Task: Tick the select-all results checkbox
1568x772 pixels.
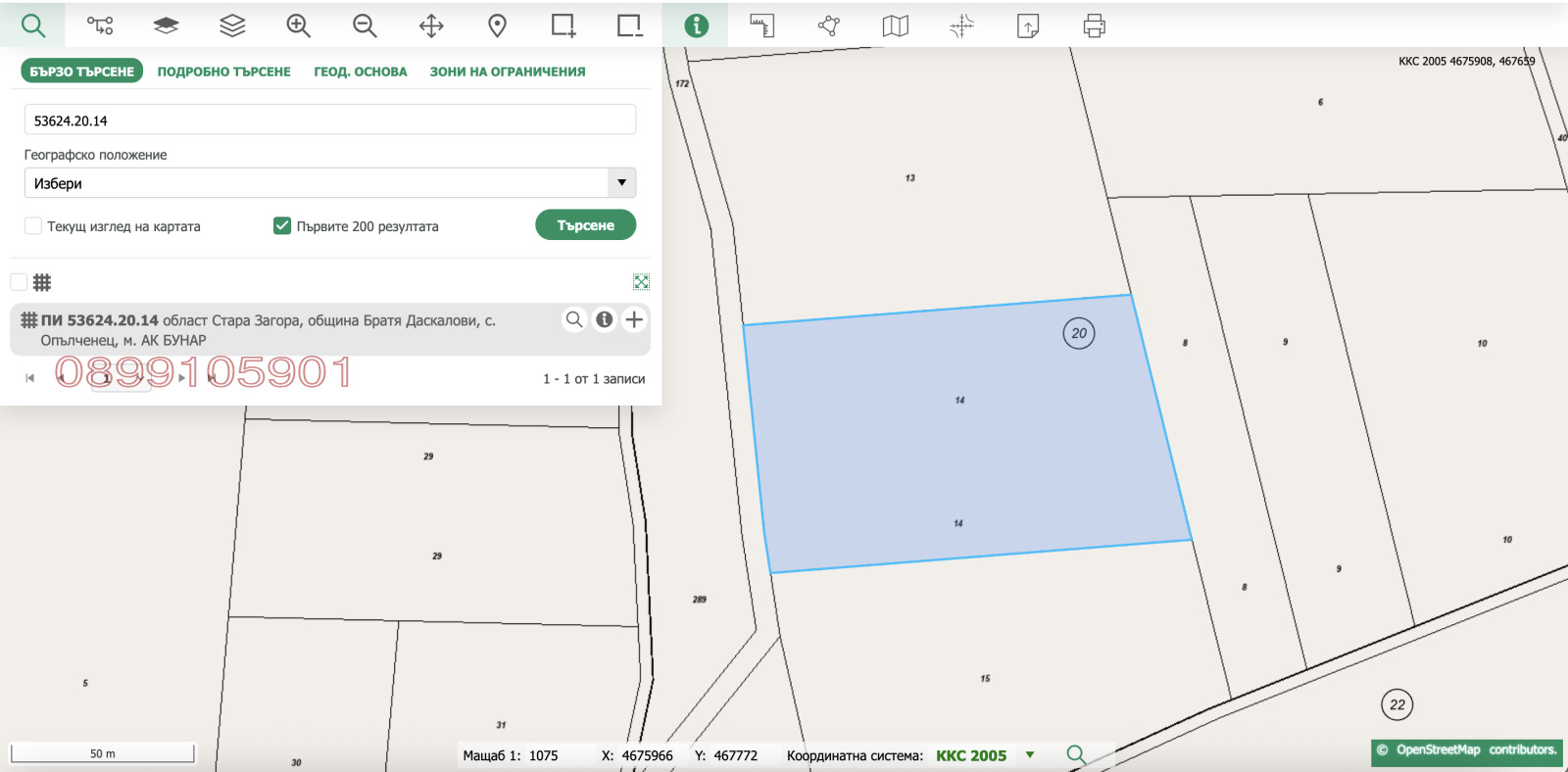Action: coord(19,282)
